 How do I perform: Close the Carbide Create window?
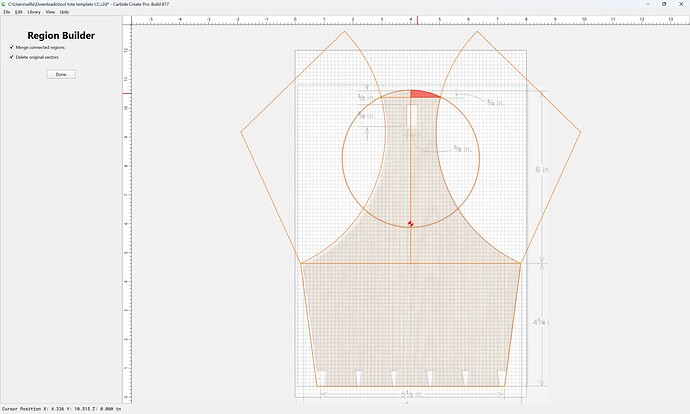point(680,4)
